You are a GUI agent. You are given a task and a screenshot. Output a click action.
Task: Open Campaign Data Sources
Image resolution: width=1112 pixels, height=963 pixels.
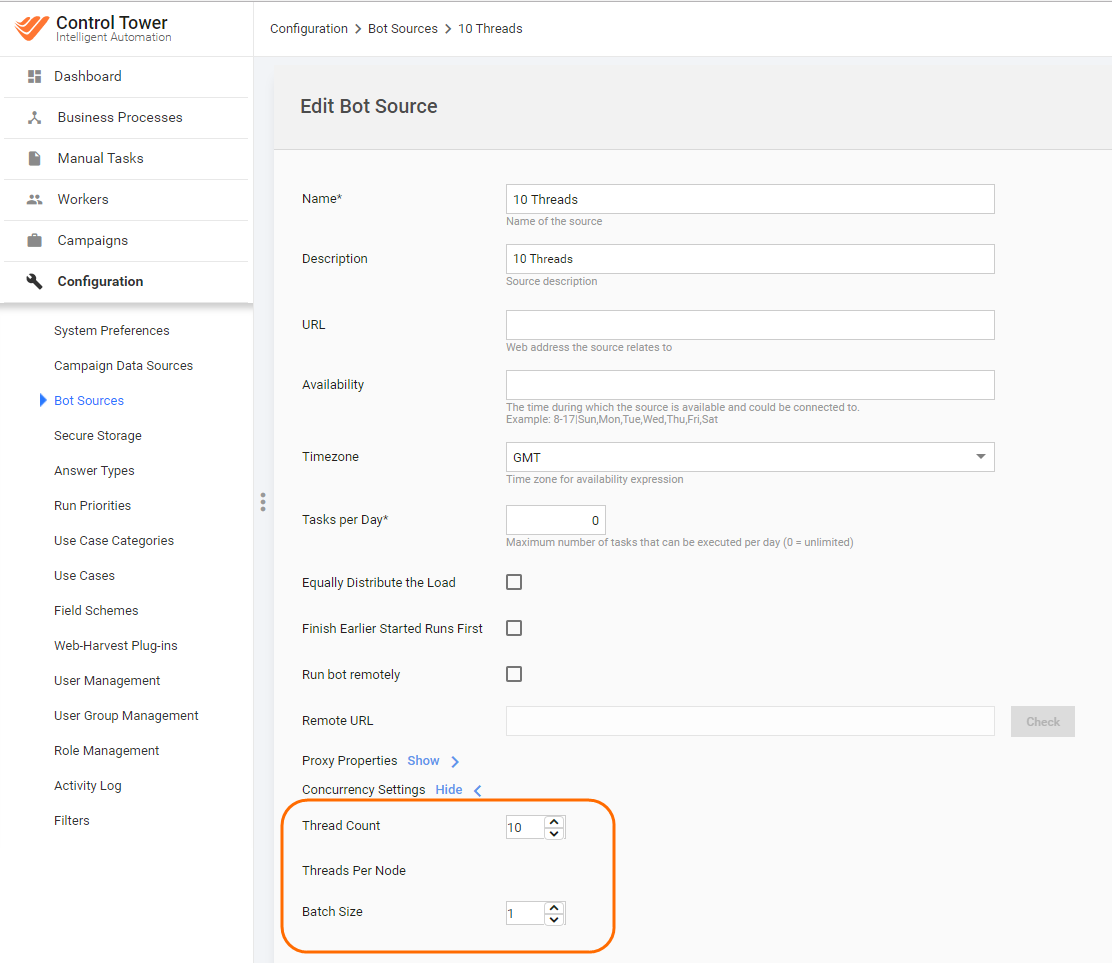pyautogui.click(x=123, y=365)
